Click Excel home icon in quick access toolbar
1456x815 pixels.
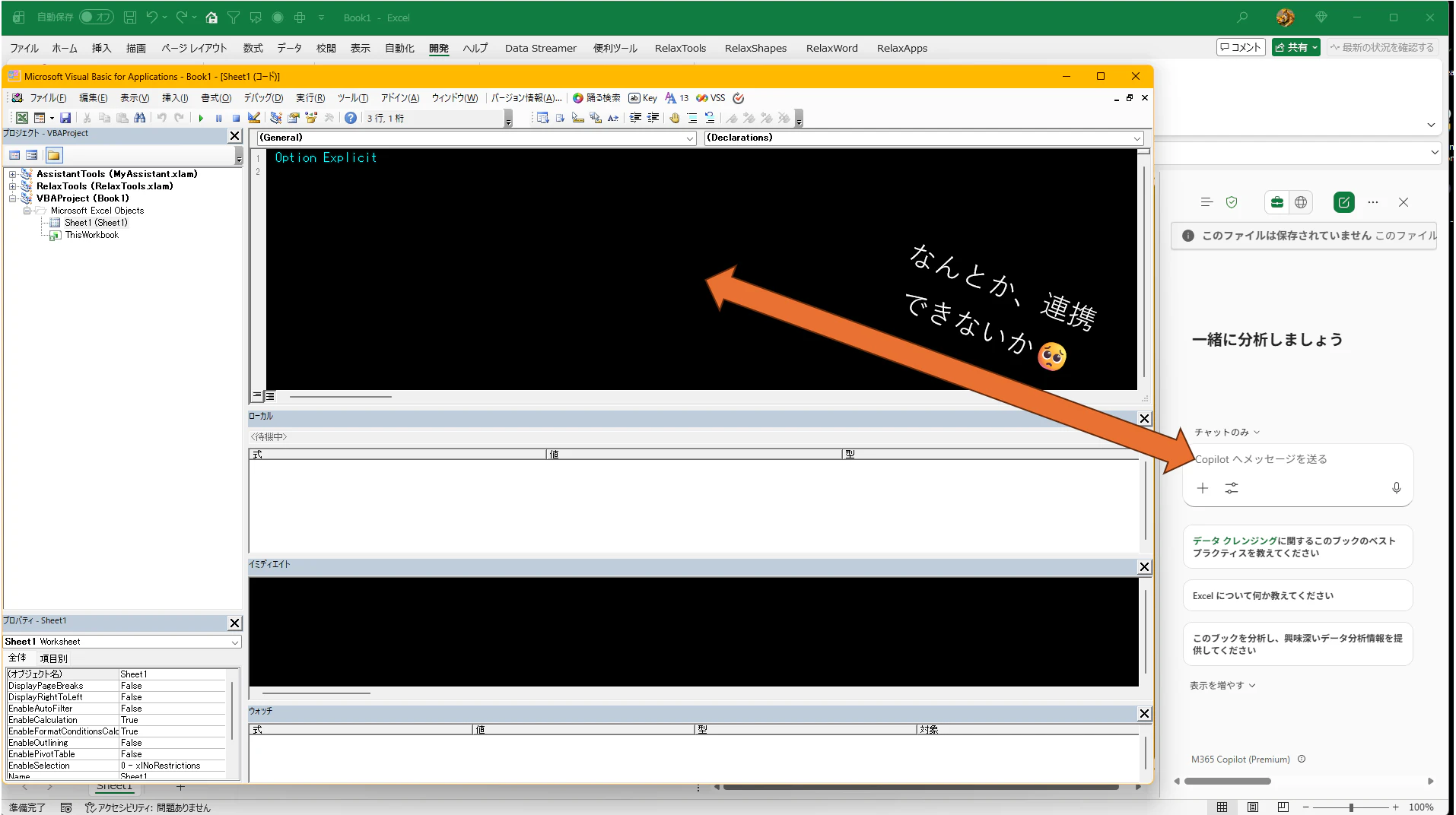click(211, 17)
